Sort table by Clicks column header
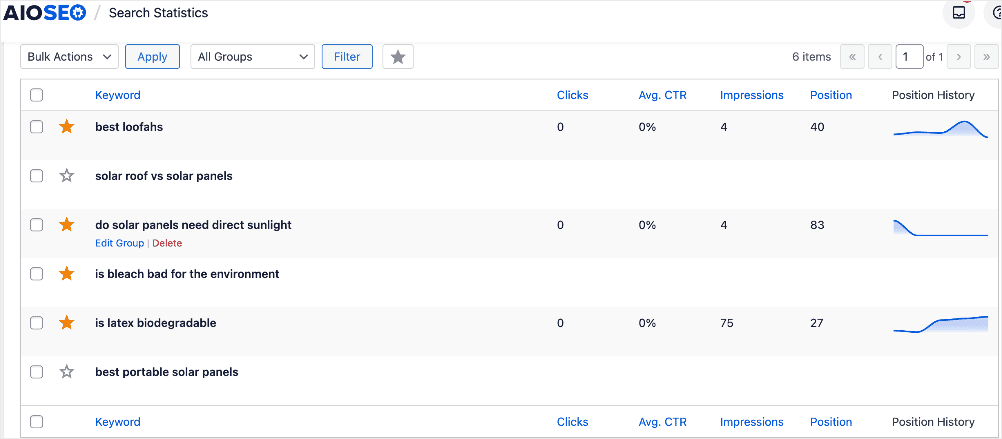This screenshot has height=439, width=1002. pyautogui.click(x=573, y=95)
